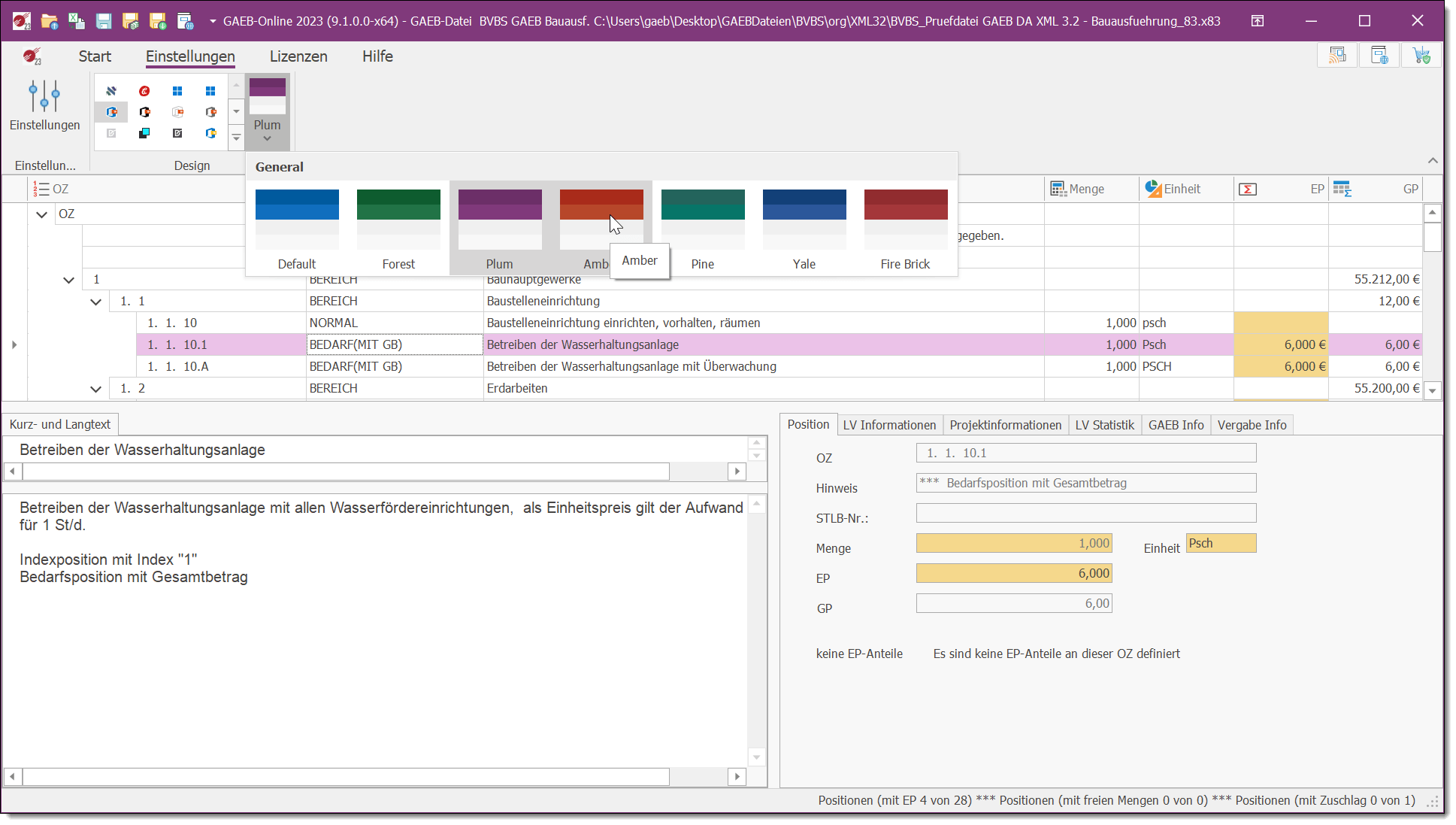Viewport: 1456px width, 825px height.
Task: Select the Fire Brick theme swatch
Action: point(905,218)
